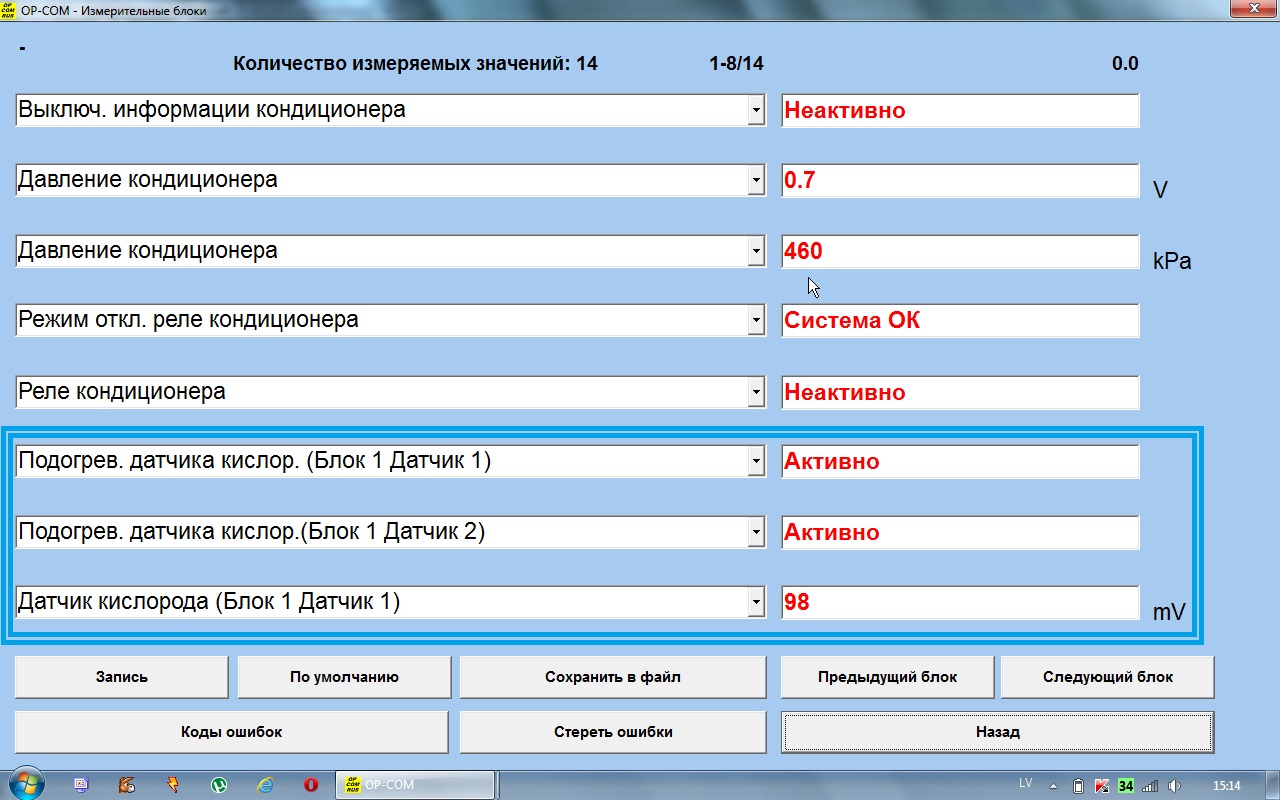The width and height of the screenshot is (1280, 800).
Task: Click 'Стереть ошибки' to clear faults
Action: click(612, 732)
